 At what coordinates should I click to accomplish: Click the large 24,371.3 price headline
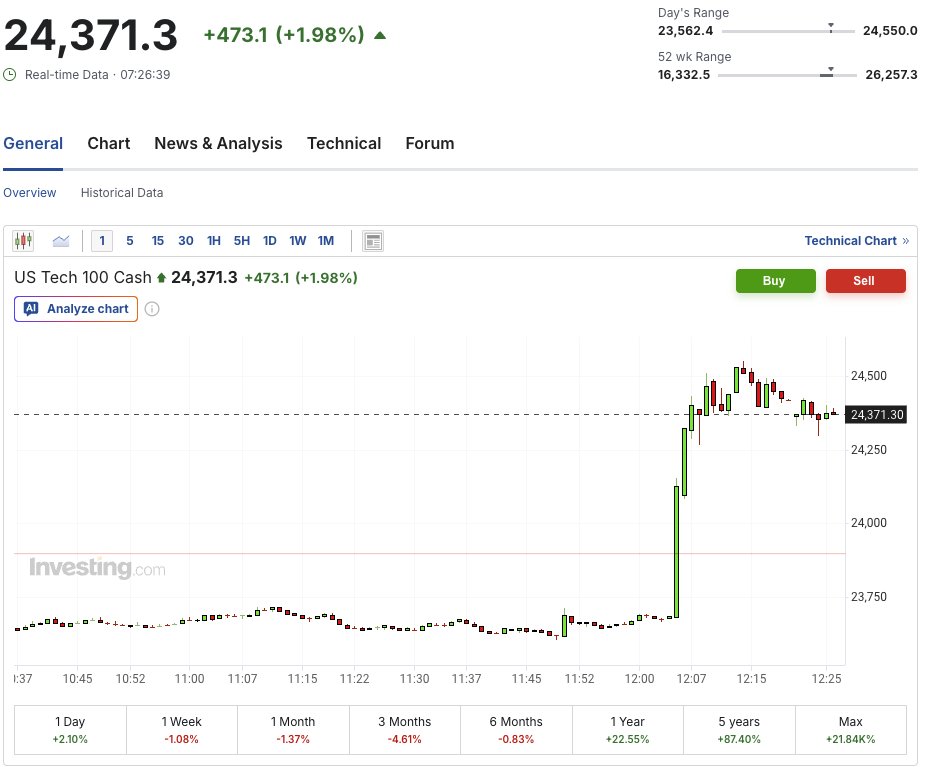tap(90, 35)
